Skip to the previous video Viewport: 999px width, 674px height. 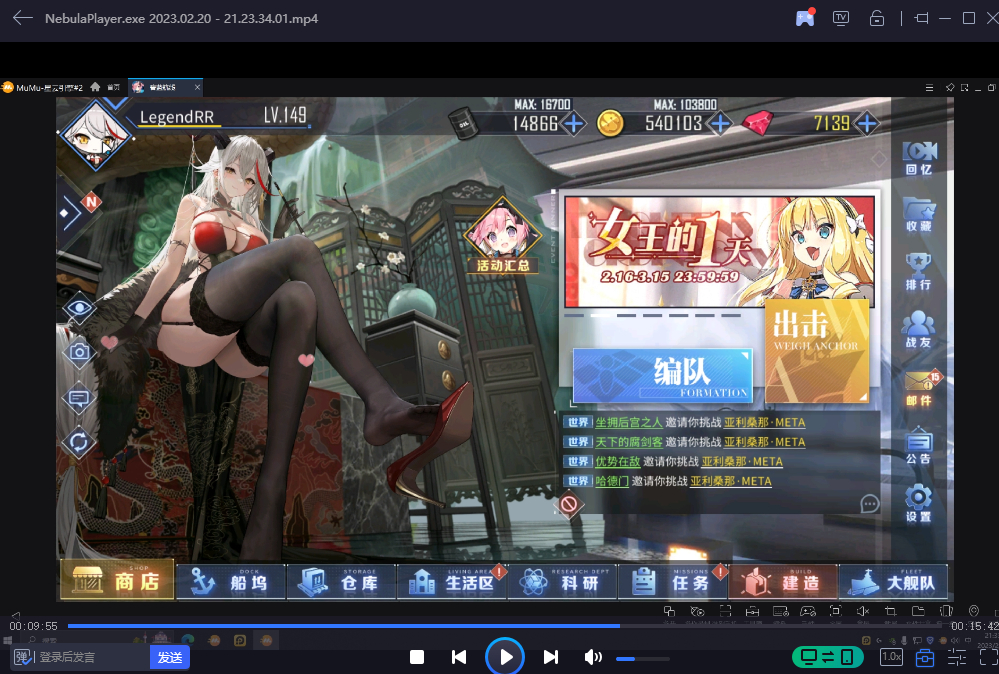tap(459, 657)
